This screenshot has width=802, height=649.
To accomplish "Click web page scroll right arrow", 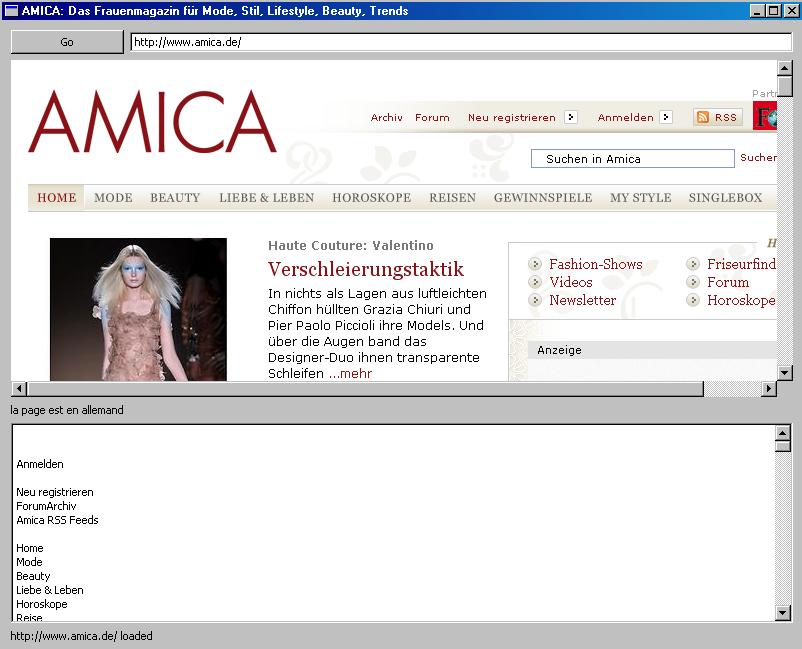I will point(769,389).
